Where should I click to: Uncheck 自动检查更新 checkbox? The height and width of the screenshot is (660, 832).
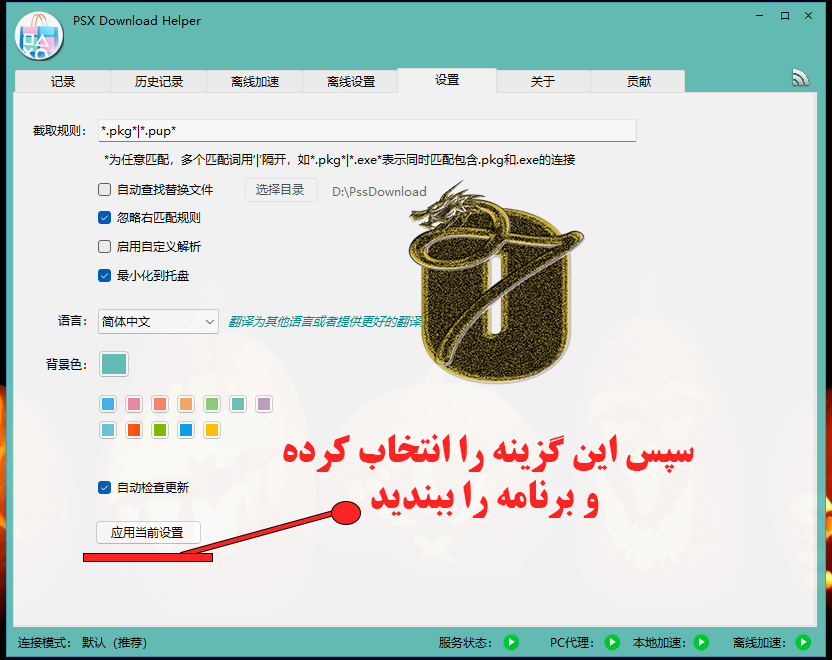coord(105,488)
